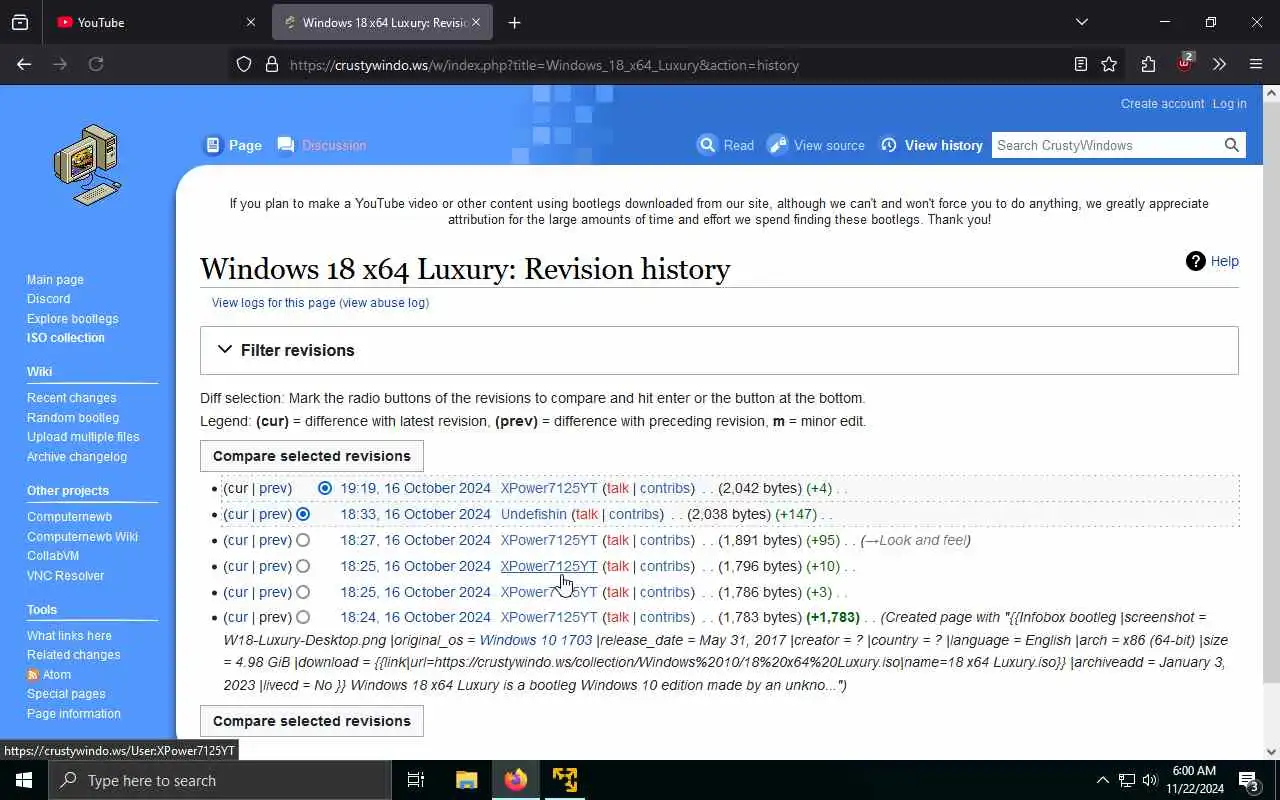Open the list all tabs dropdown

(1081, 22)
